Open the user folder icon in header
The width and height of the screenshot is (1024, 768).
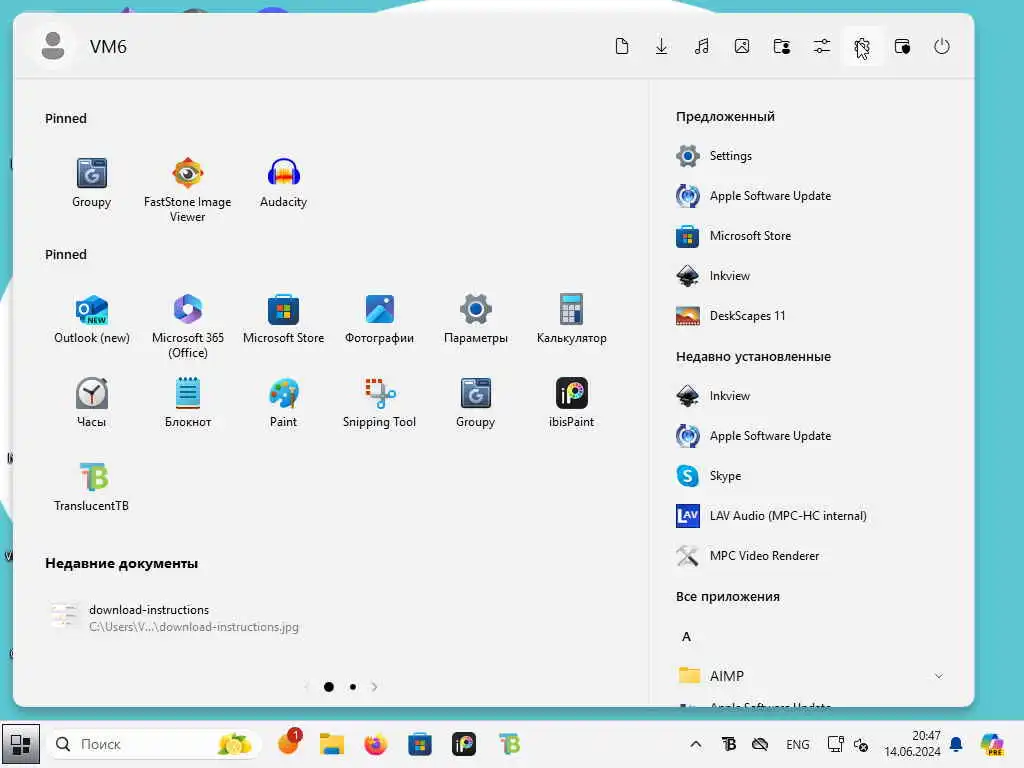tap(782, 46)
